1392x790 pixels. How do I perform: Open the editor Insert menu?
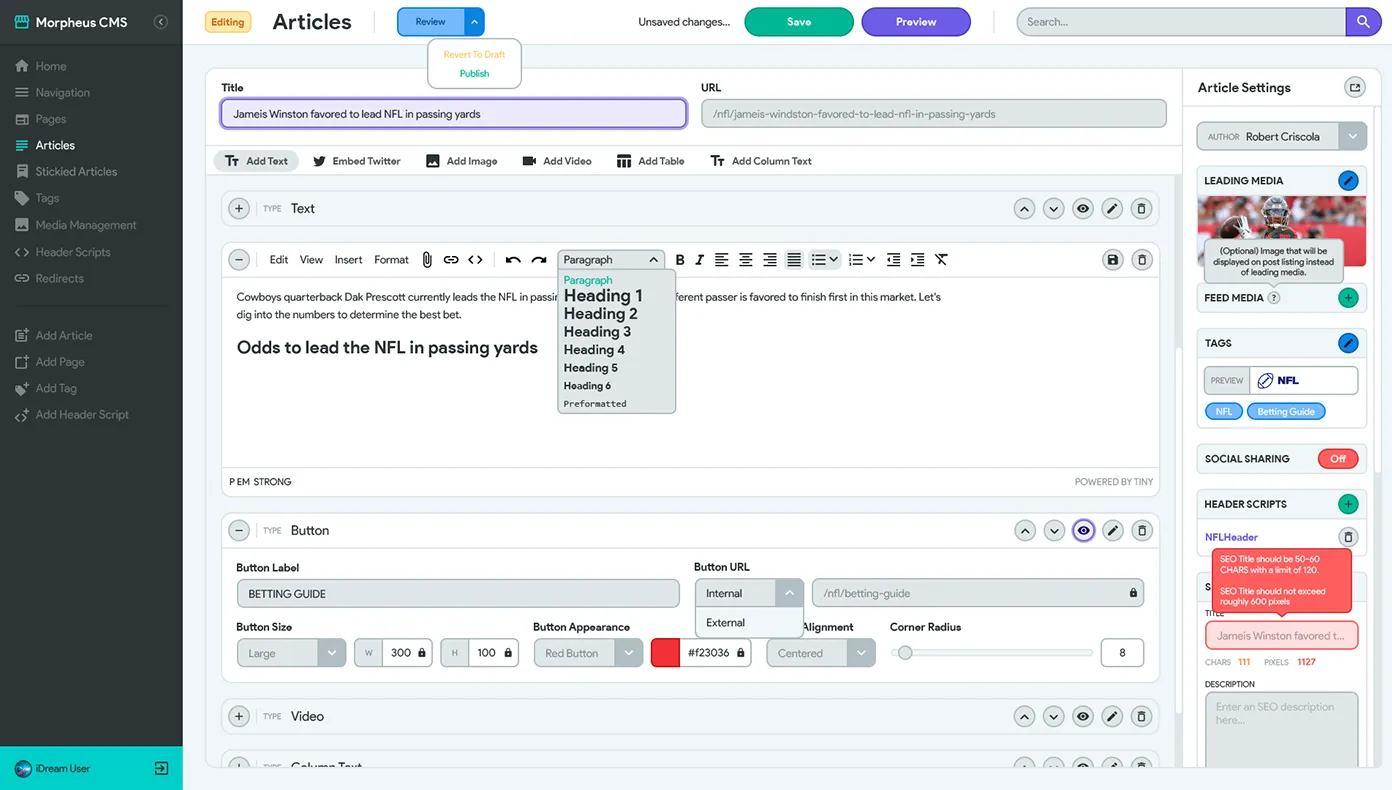coord(348,260)
